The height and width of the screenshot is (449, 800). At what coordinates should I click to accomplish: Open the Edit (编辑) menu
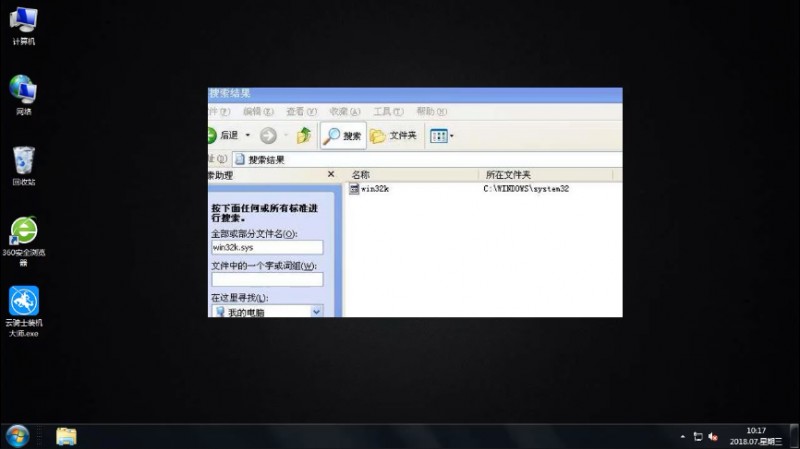coord(258,111)
